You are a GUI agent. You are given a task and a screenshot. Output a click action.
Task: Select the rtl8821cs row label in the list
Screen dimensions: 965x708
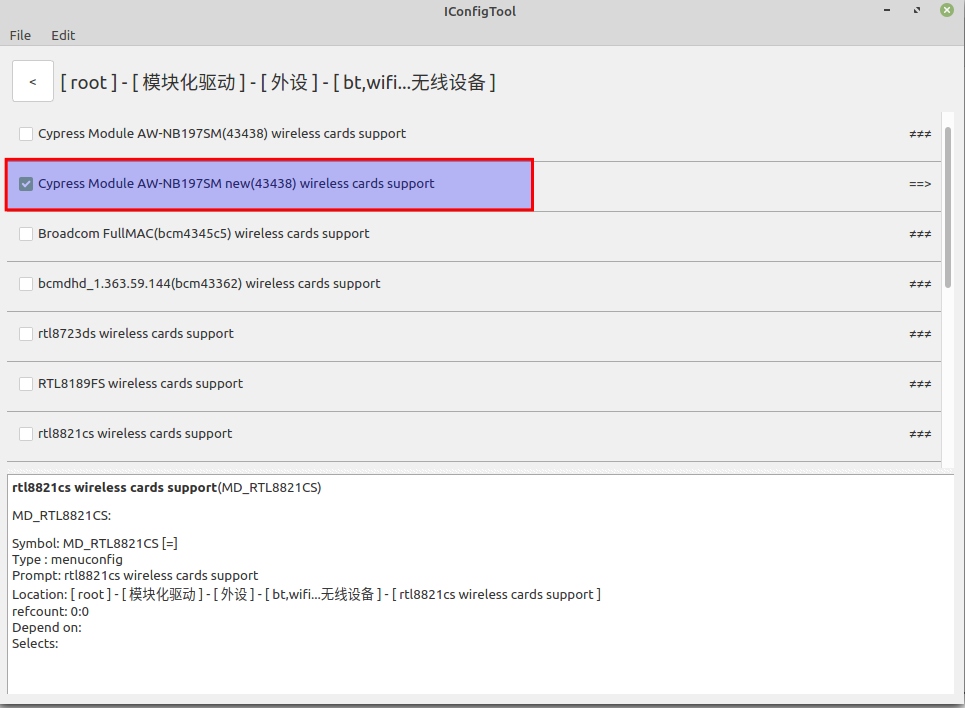pos(135,433)
